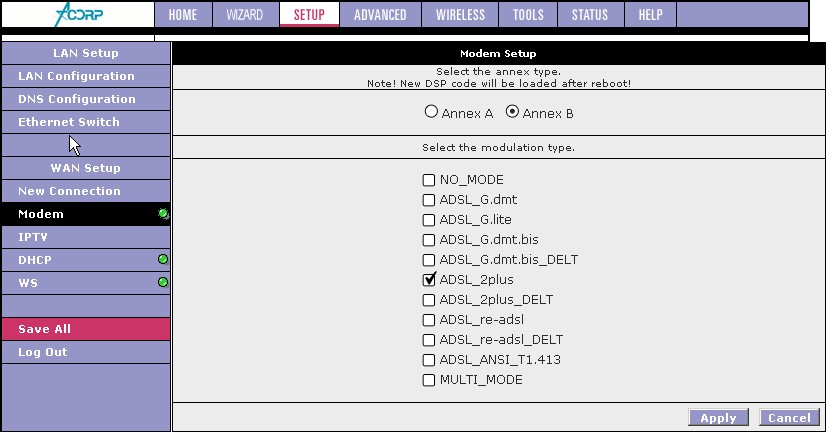Go to the STATUS tab

pyautogui.click(x=590, y=14)
